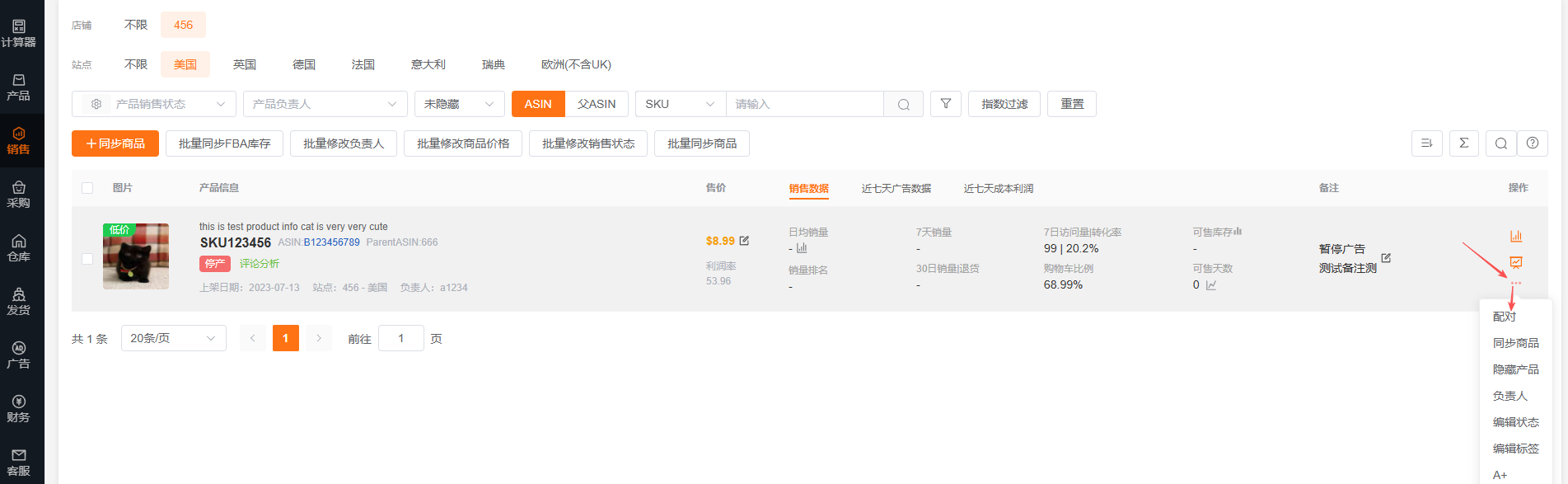
Task: Switch to 近七天广告数据 tab
Action: click(896, 189)
